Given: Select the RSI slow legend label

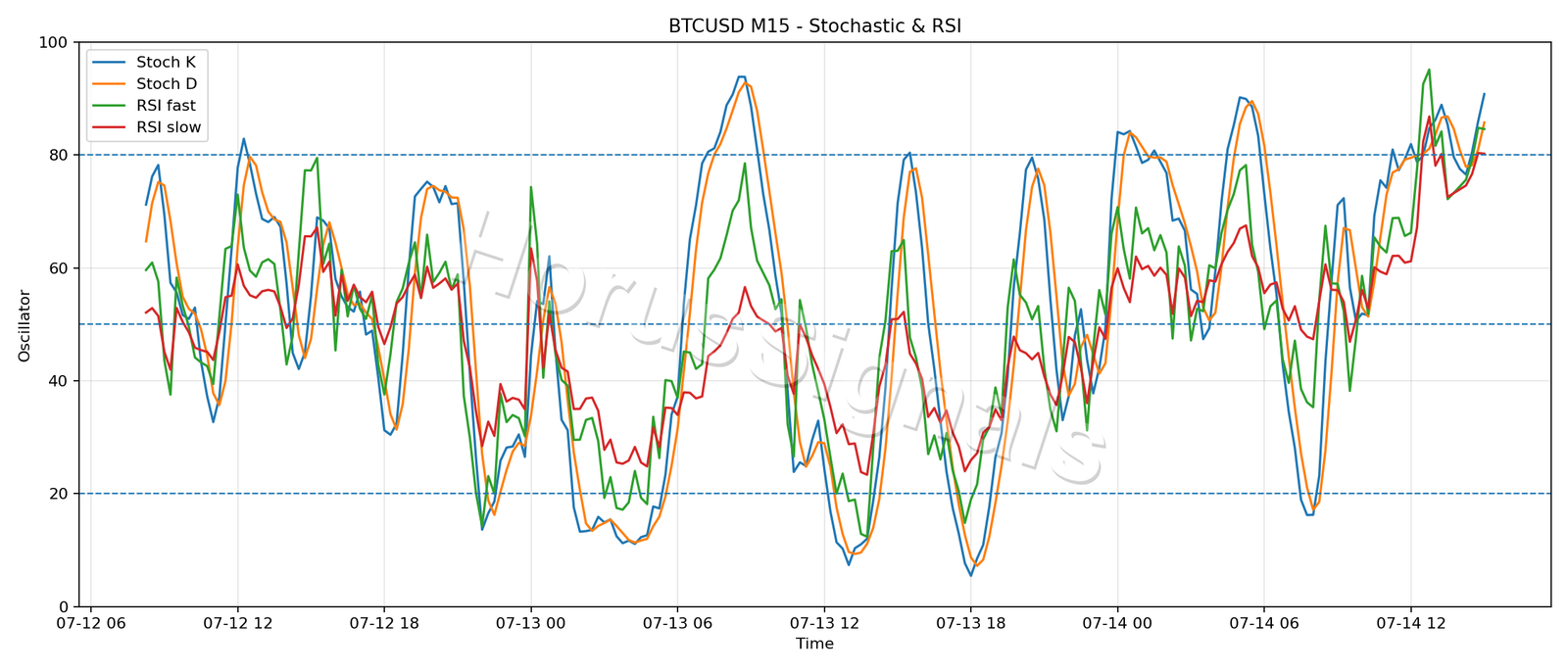Looking at the screenshot, I should [x=170, y=127].
